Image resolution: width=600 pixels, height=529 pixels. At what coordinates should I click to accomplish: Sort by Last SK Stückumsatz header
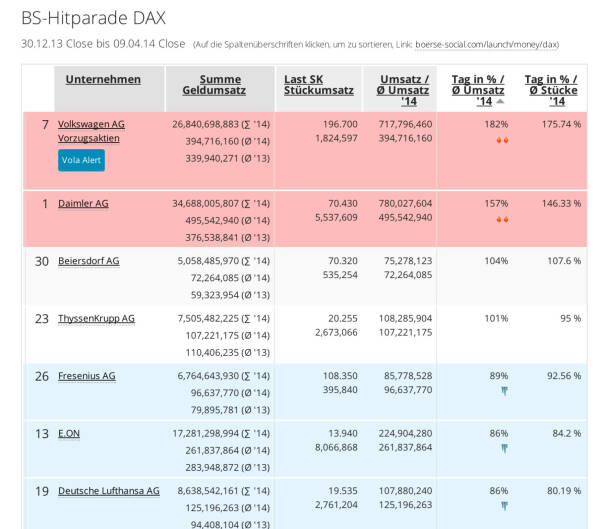pos(318,85)
